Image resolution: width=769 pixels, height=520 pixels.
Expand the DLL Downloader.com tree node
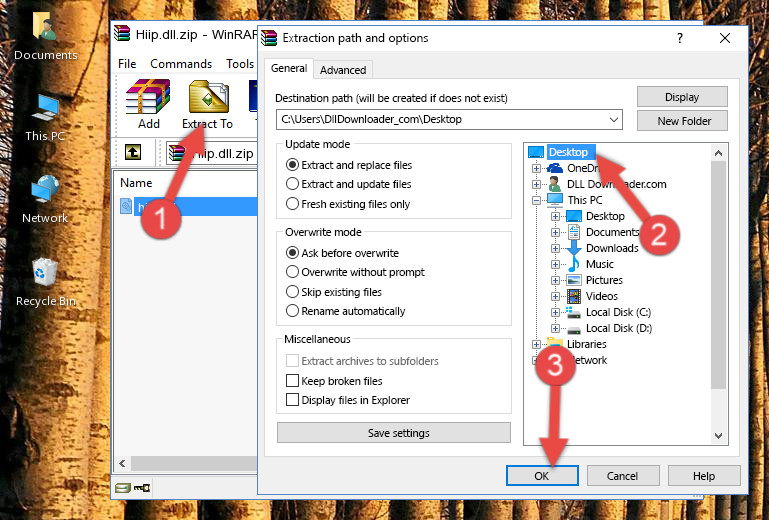tap(536, 184)
